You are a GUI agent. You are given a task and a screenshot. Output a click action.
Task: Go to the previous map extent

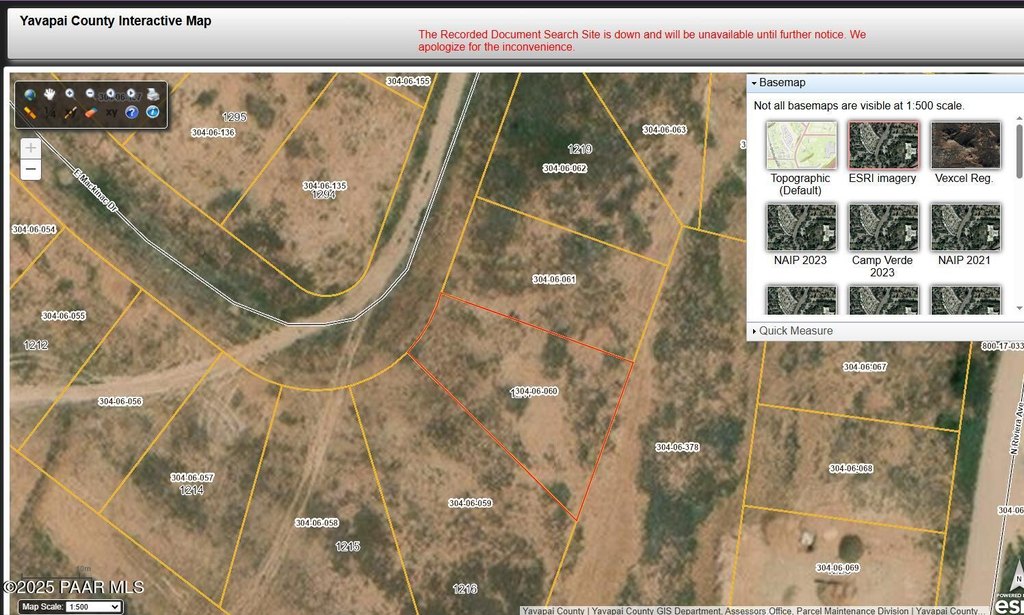(x=111, y=94)
